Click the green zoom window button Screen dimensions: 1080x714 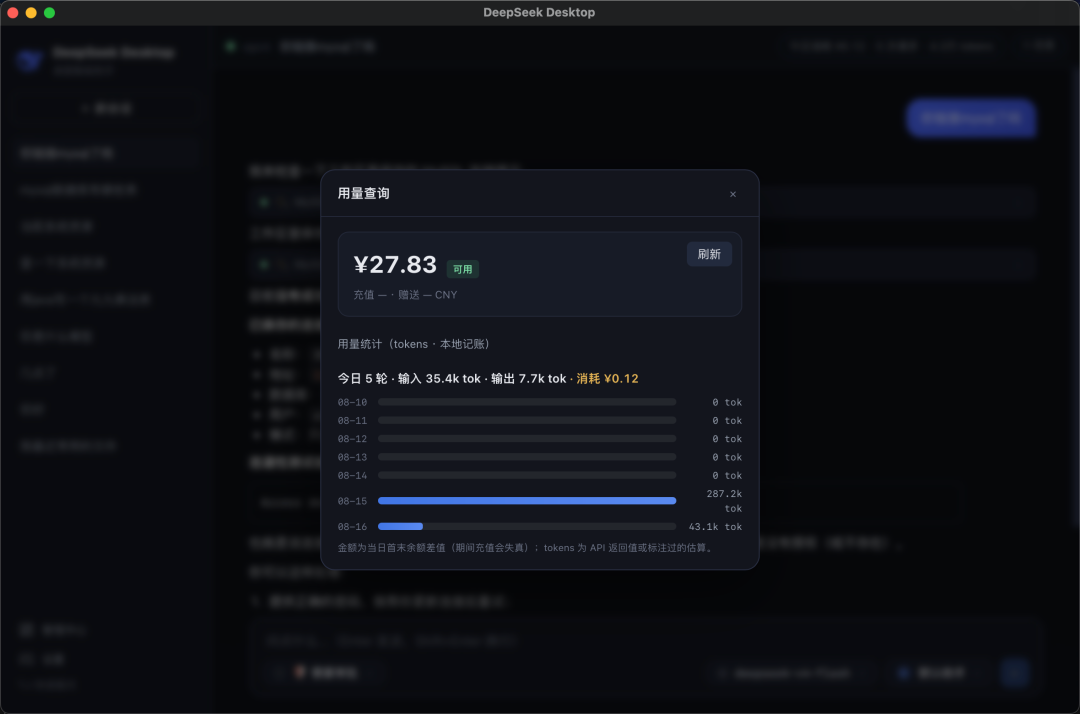click(50, 12)
